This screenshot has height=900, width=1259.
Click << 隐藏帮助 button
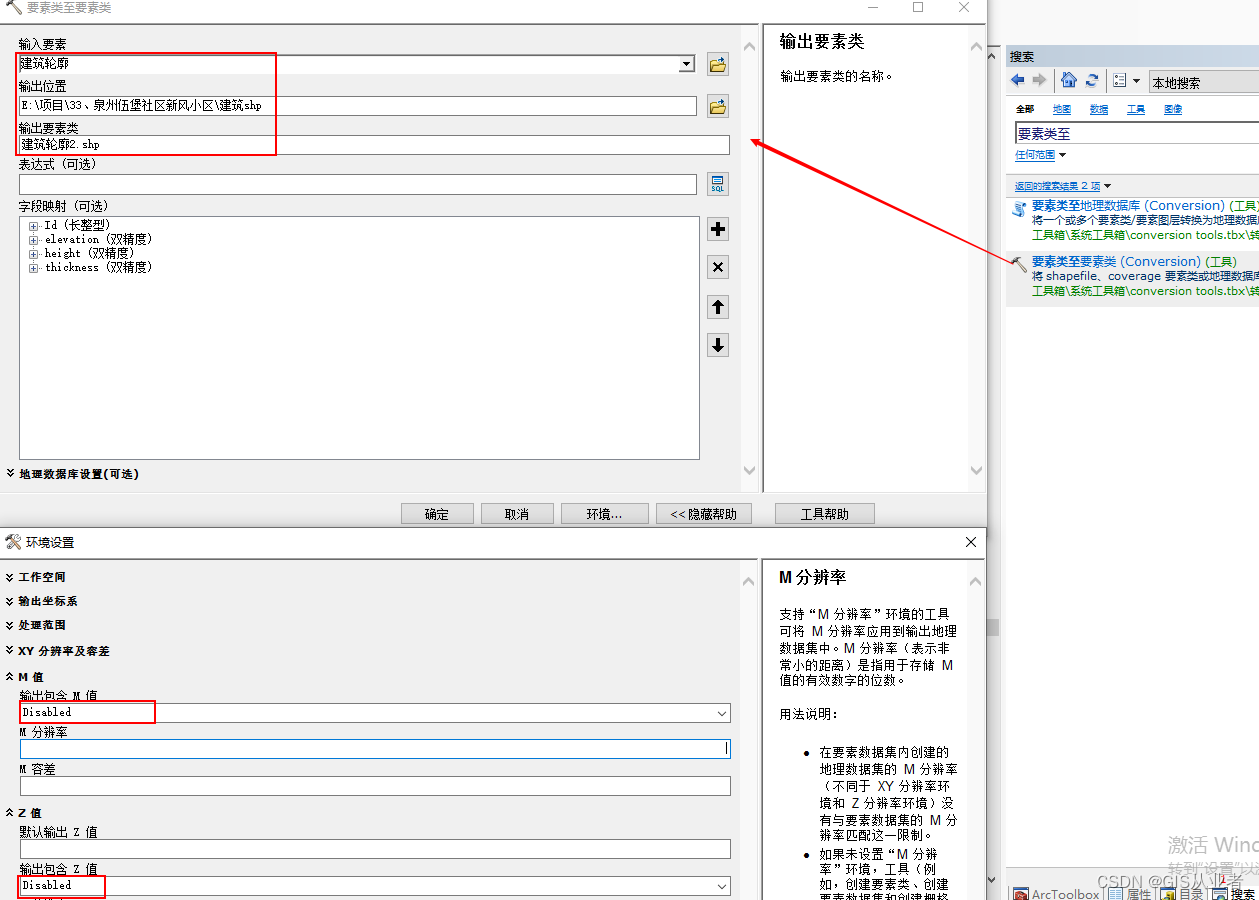[703, 514]
